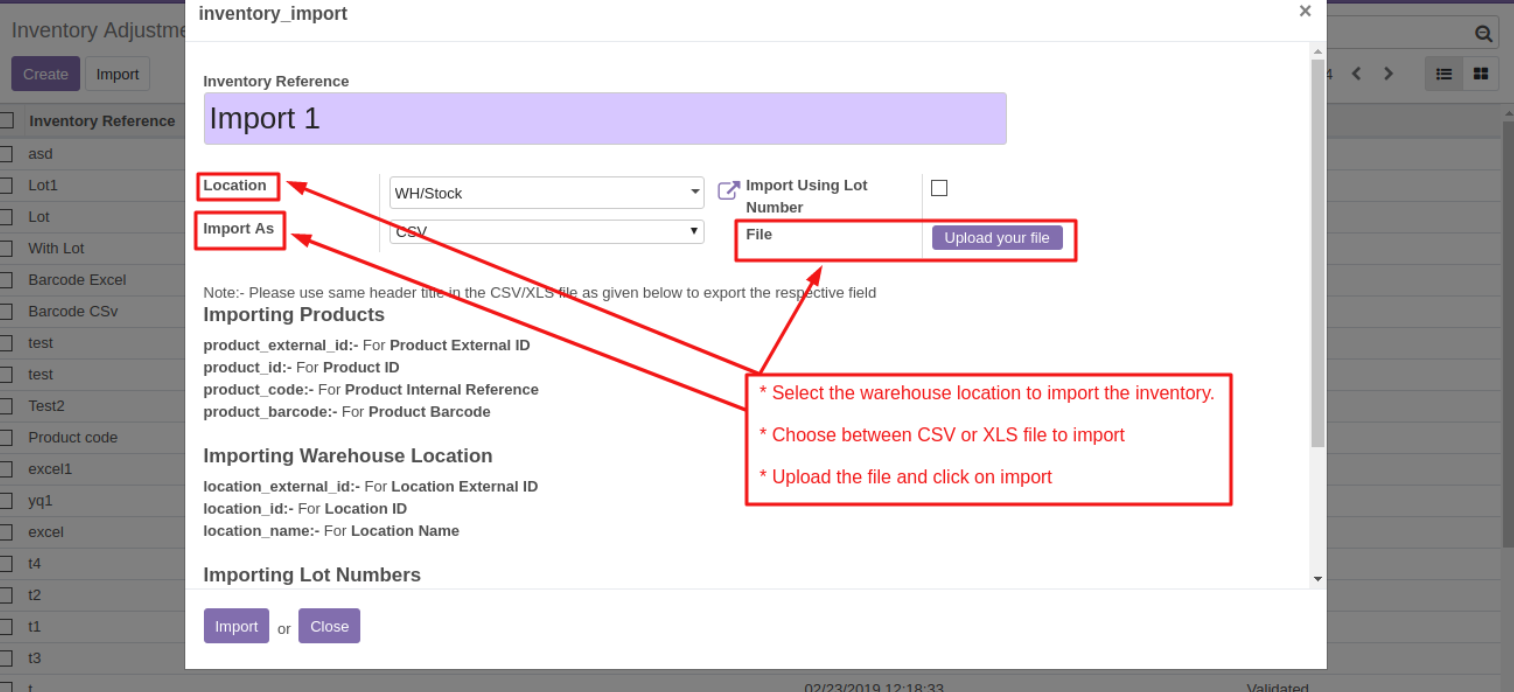Screen dimensions: 1514x692
Task: Click the Inventory Reference field containing 'Import 1'
Action: coord(604,119)
